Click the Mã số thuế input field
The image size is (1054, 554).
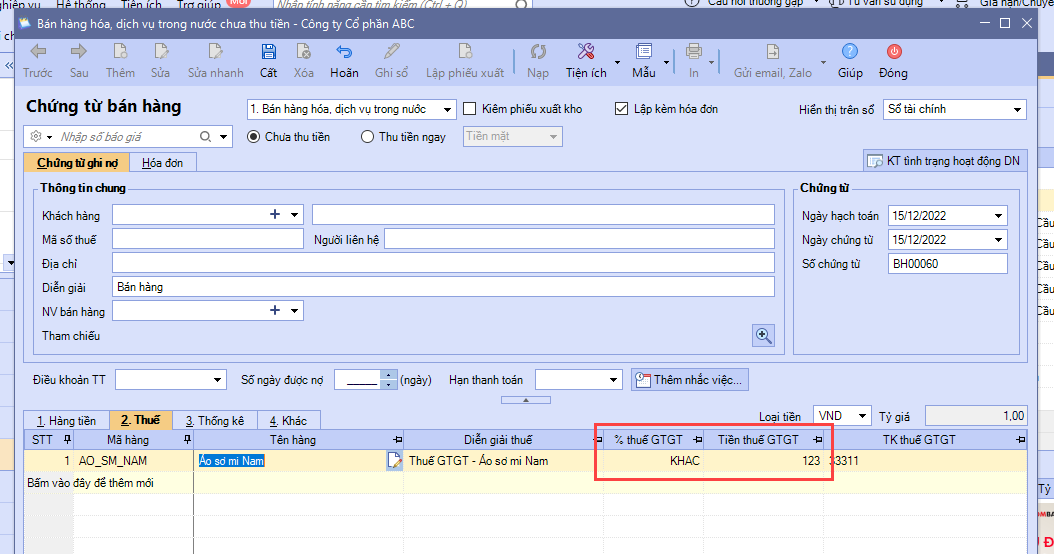tap(208, 239)
